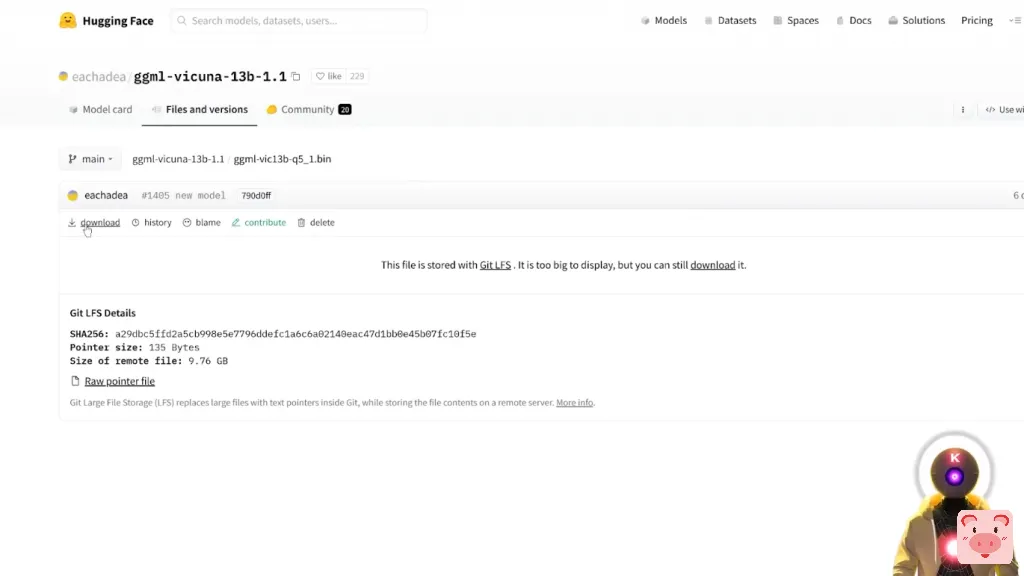This screenshot has height=576, width=1024.
Task: Click the 790d0ff commit hash badge
Action: [256, 195]
